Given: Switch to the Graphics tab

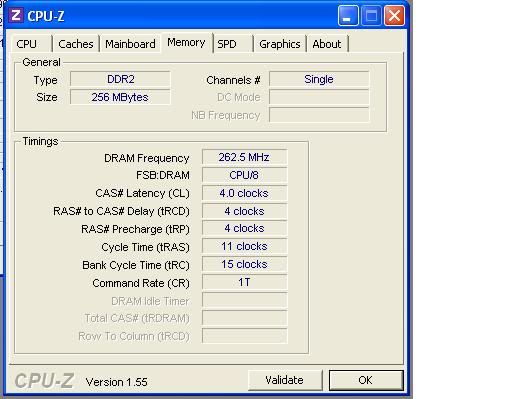Looking at the screenshot, I should tap(280, 44).
